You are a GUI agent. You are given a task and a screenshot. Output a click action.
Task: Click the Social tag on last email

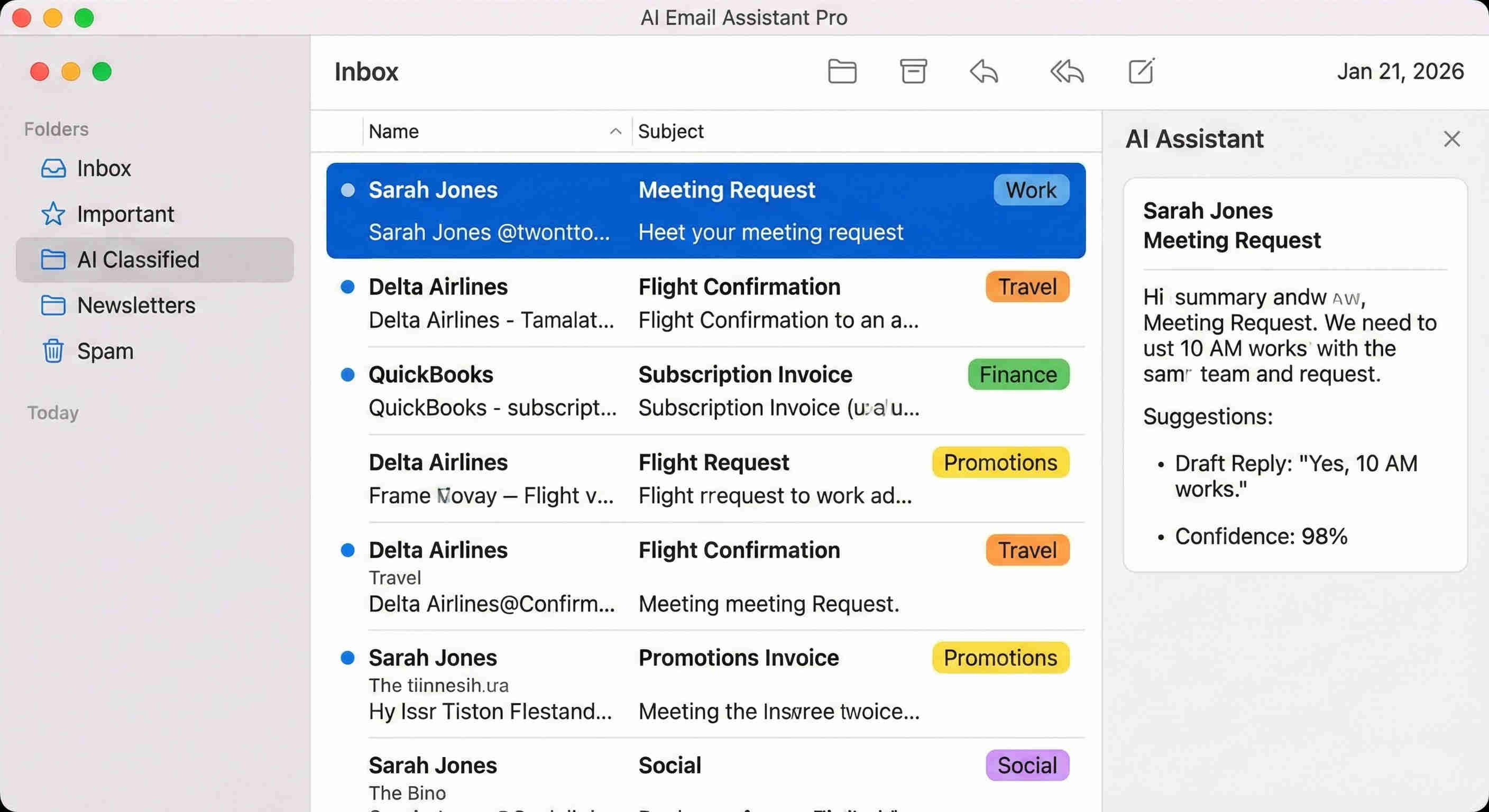point(1028,765)
